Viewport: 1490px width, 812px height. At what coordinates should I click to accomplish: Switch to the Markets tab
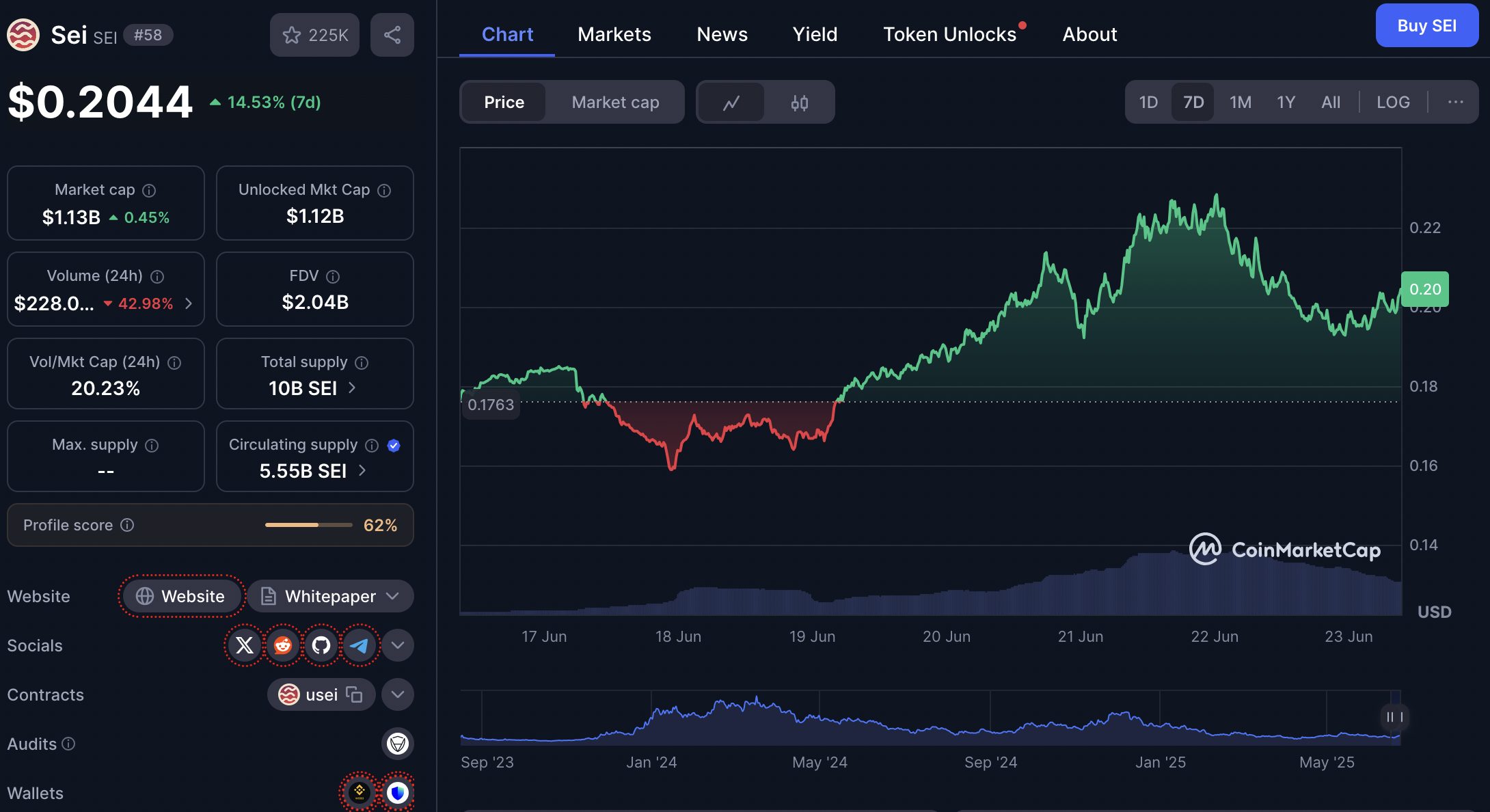pyautogui.click(x=614, y=34)
